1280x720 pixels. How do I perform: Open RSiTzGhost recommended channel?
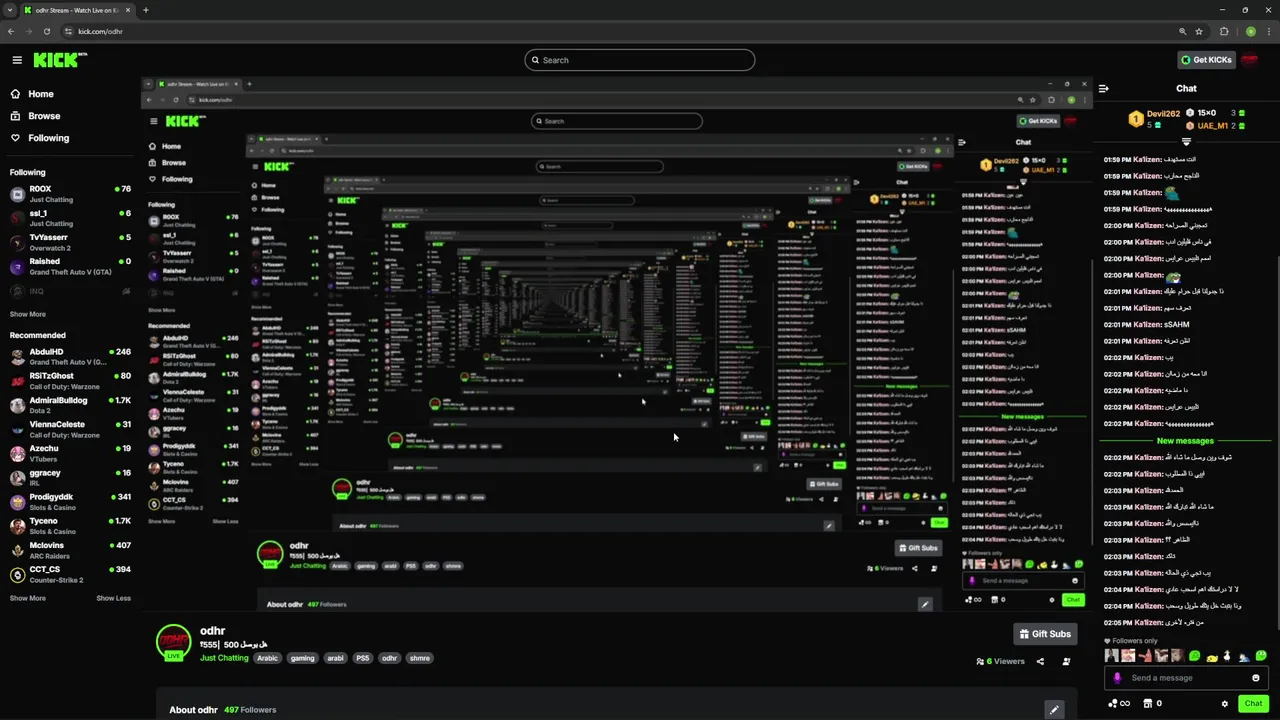[x=70, y=381]
